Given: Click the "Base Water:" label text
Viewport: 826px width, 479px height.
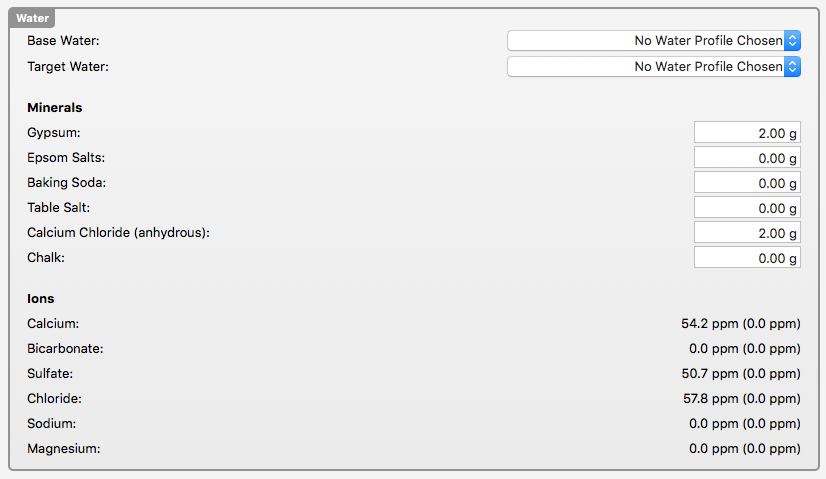Looking at the screenshot, I should tap(64, 41).
